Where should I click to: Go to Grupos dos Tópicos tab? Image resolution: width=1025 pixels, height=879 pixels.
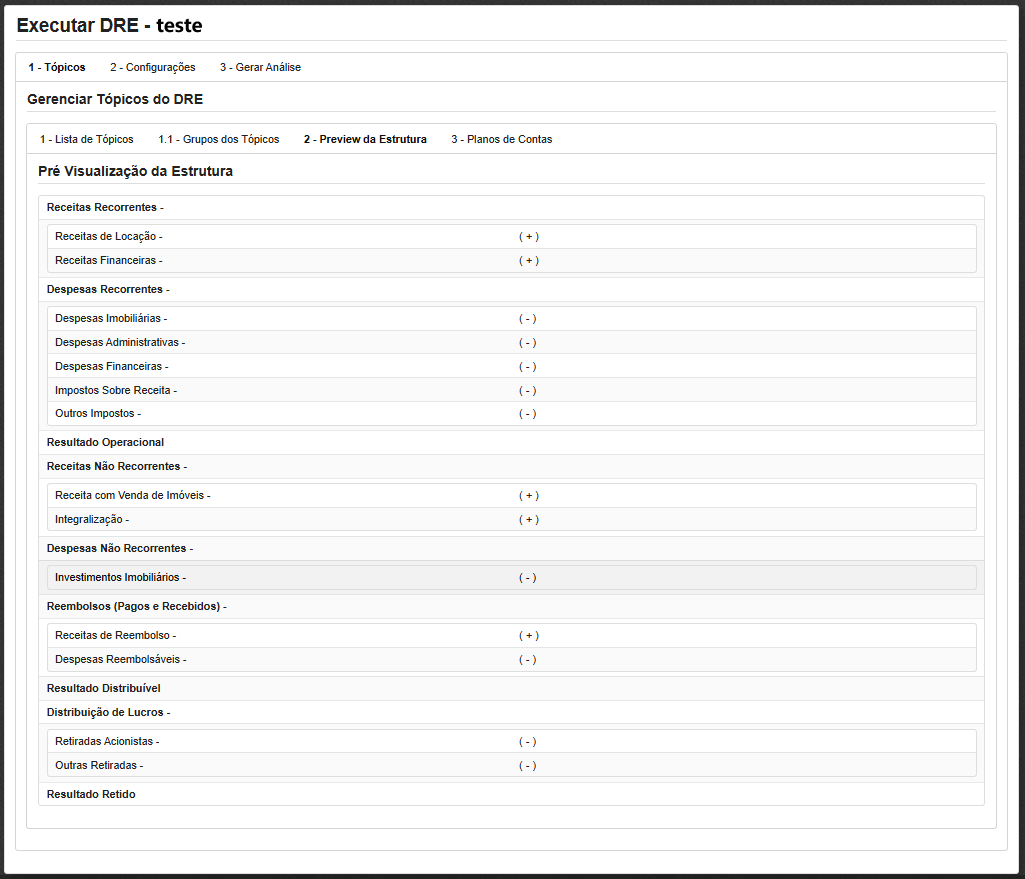pyautogui.click(x=218, y=139)
